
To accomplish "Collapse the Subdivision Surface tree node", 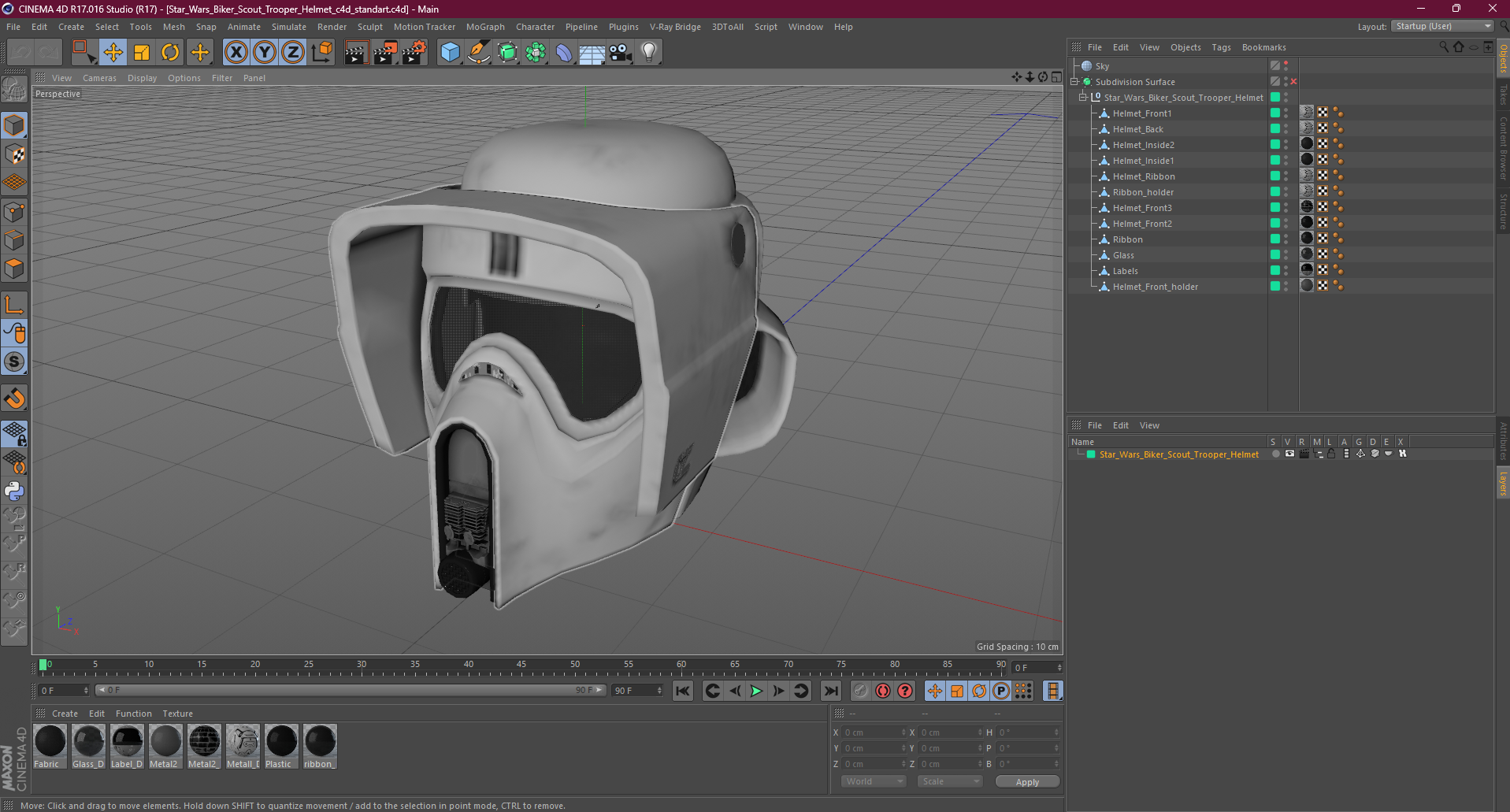I will coord(1074,82).
